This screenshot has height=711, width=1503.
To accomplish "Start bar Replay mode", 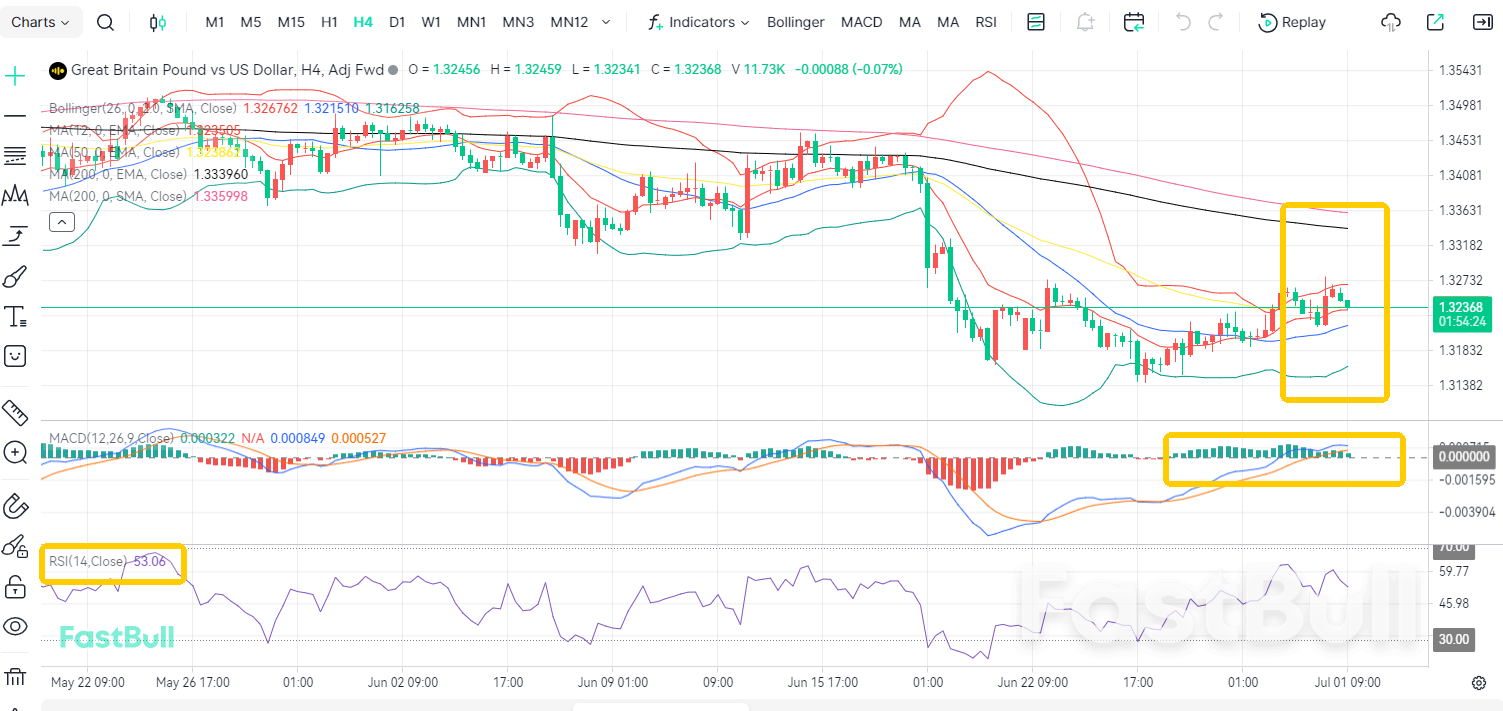I will (1292, 22).
